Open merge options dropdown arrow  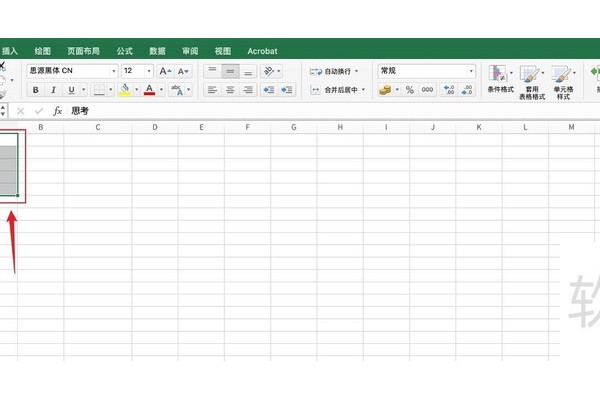(x=363, y=90)
